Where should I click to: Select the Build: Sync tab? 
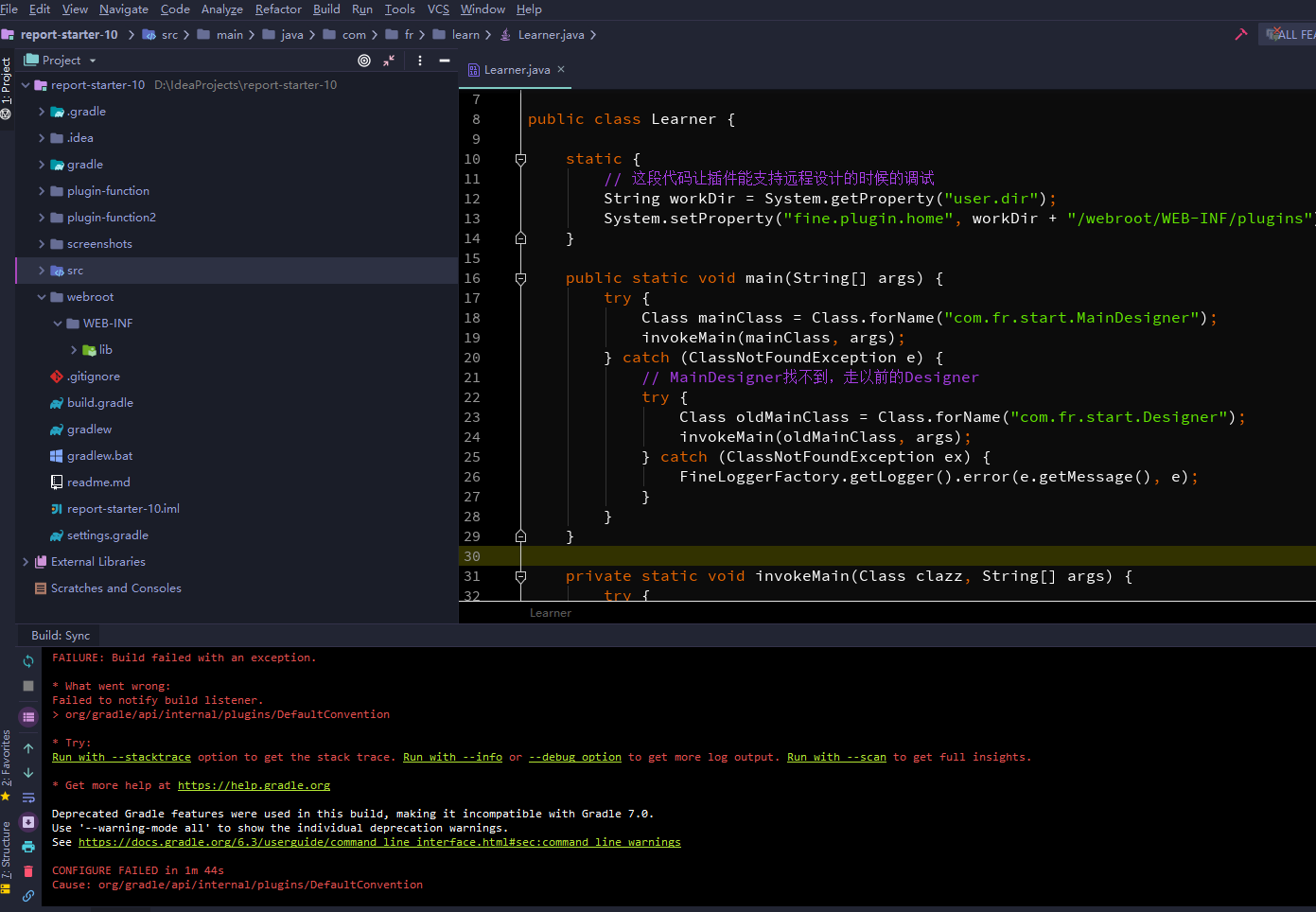61,636
